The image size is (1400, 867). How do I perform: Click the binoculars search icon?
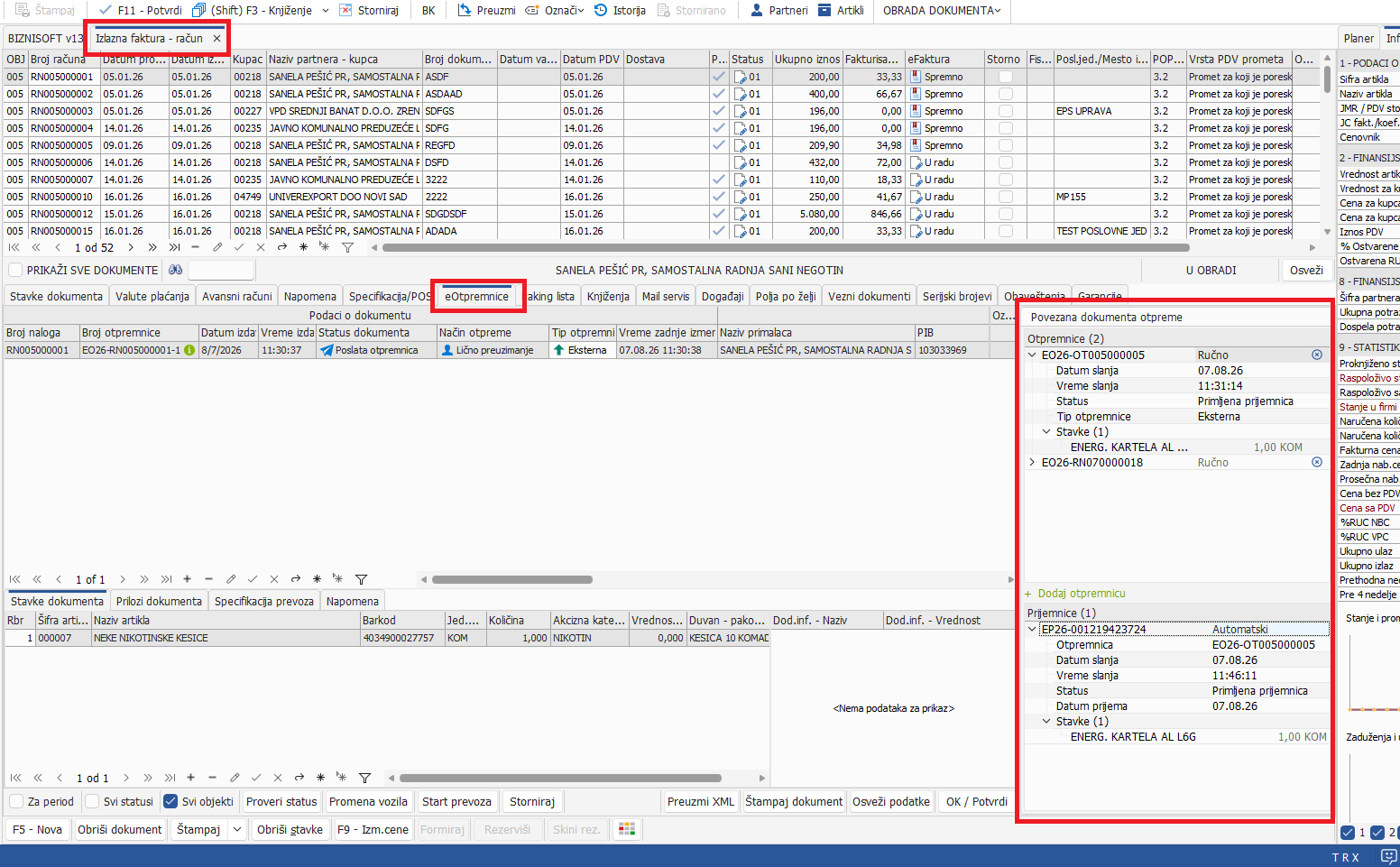(175, 270)
